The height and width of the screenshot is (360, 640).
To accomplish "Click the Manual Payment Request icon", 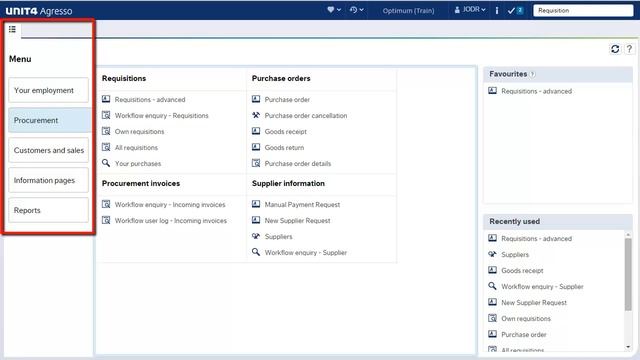I will pos(256,204).
